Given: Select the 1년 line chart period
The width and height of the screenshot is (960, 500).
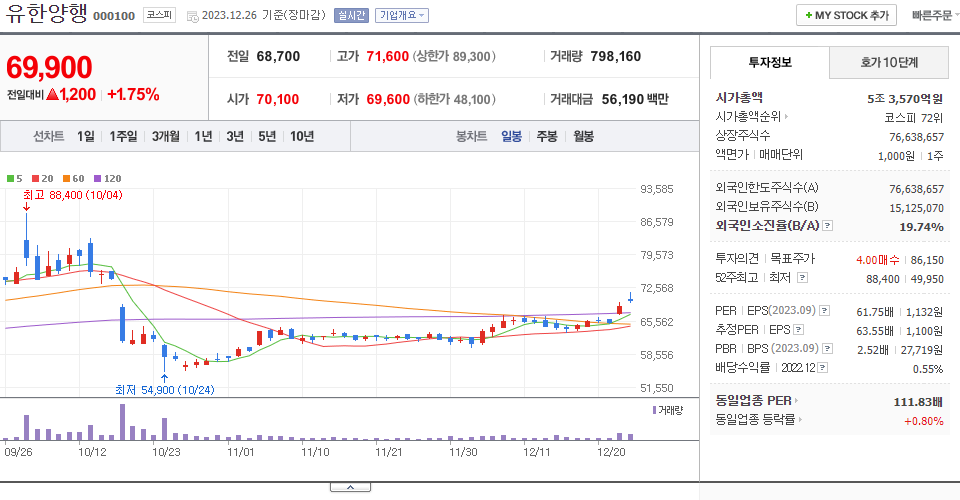Looking at the screenshot, I should [x=203, y=136].
